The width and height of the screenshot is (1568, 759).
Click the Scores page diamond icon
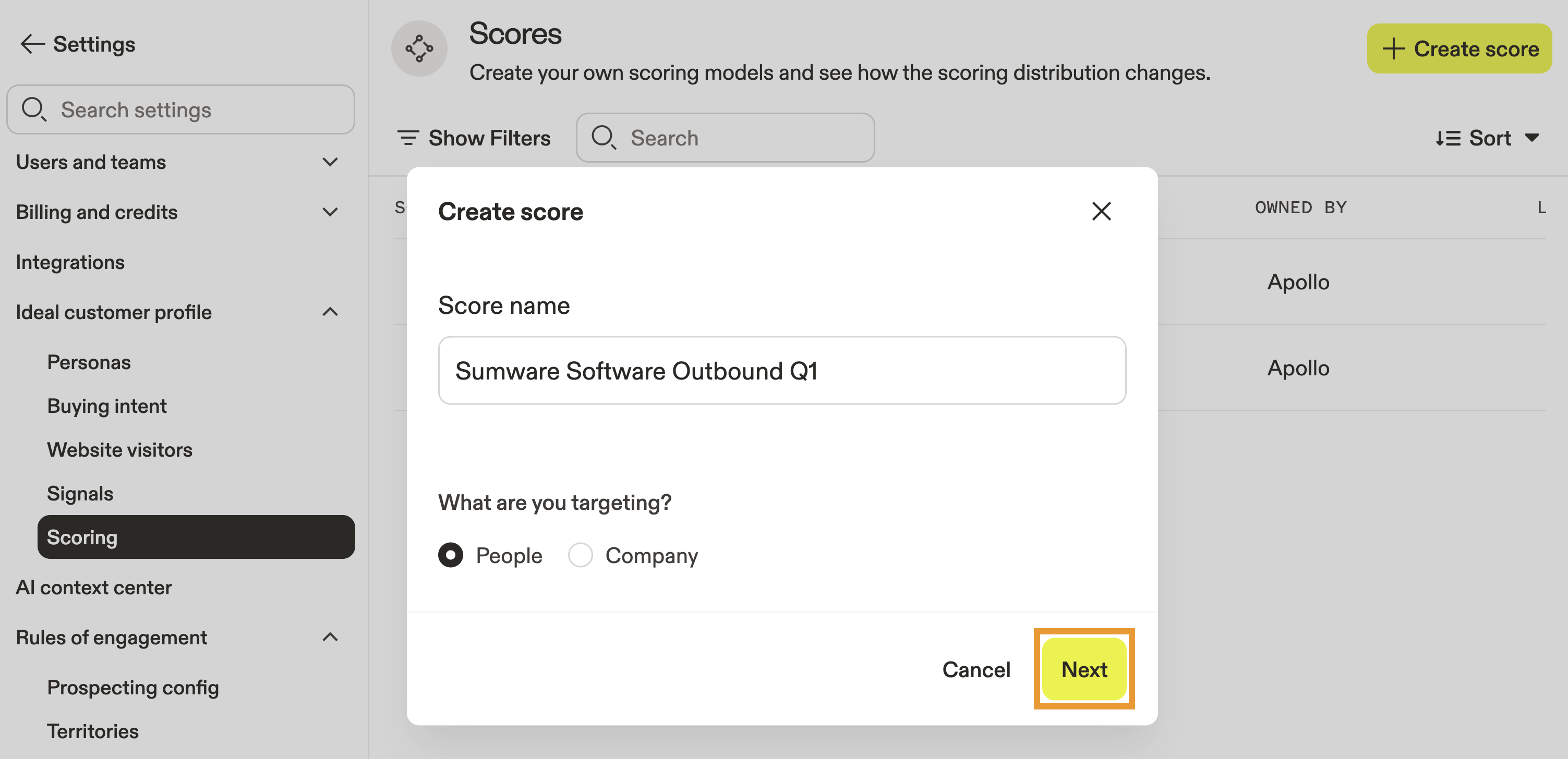tap(419, 48)
